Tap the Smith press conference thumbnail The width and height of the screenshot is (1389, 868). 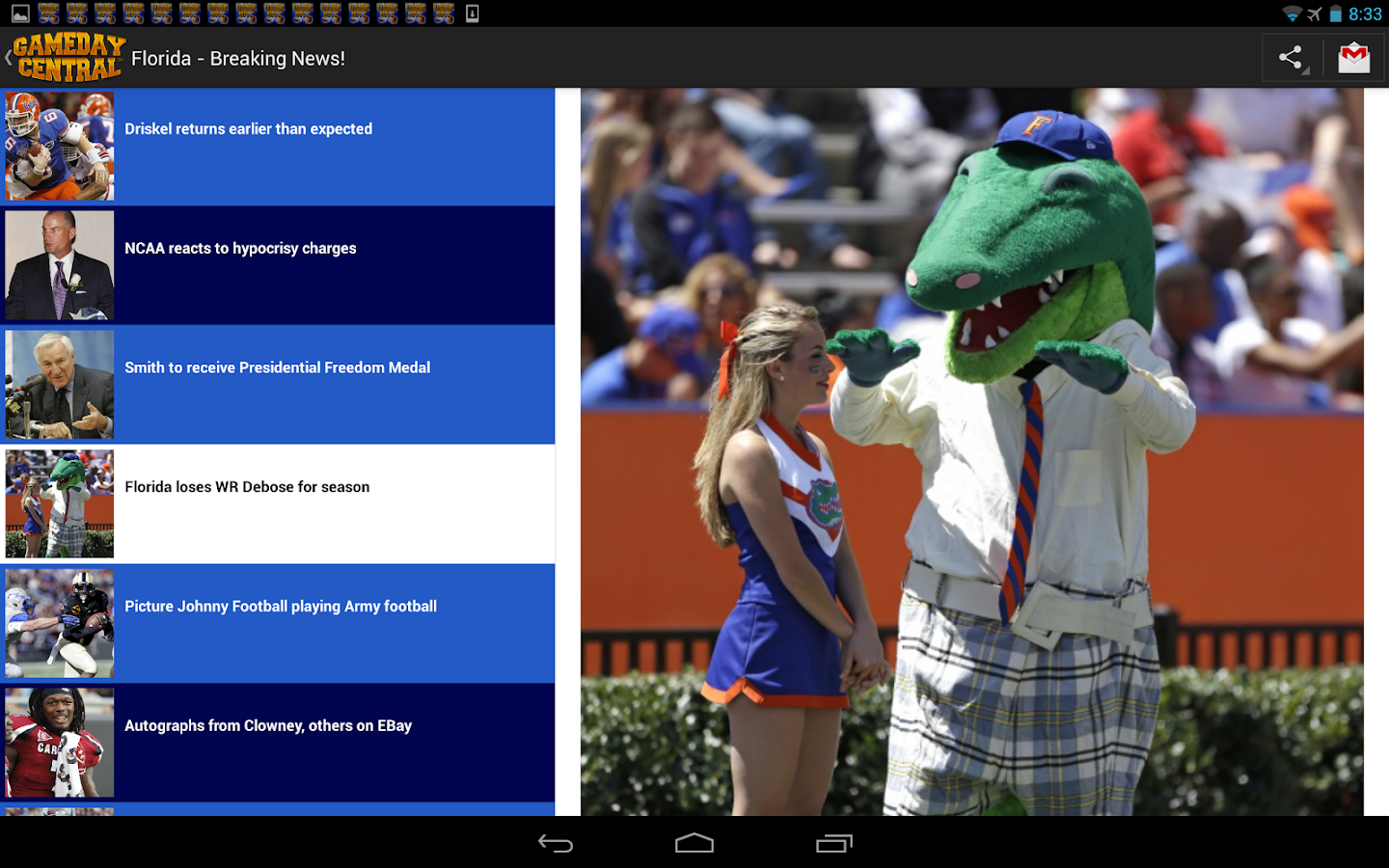(x=60, y=385)
